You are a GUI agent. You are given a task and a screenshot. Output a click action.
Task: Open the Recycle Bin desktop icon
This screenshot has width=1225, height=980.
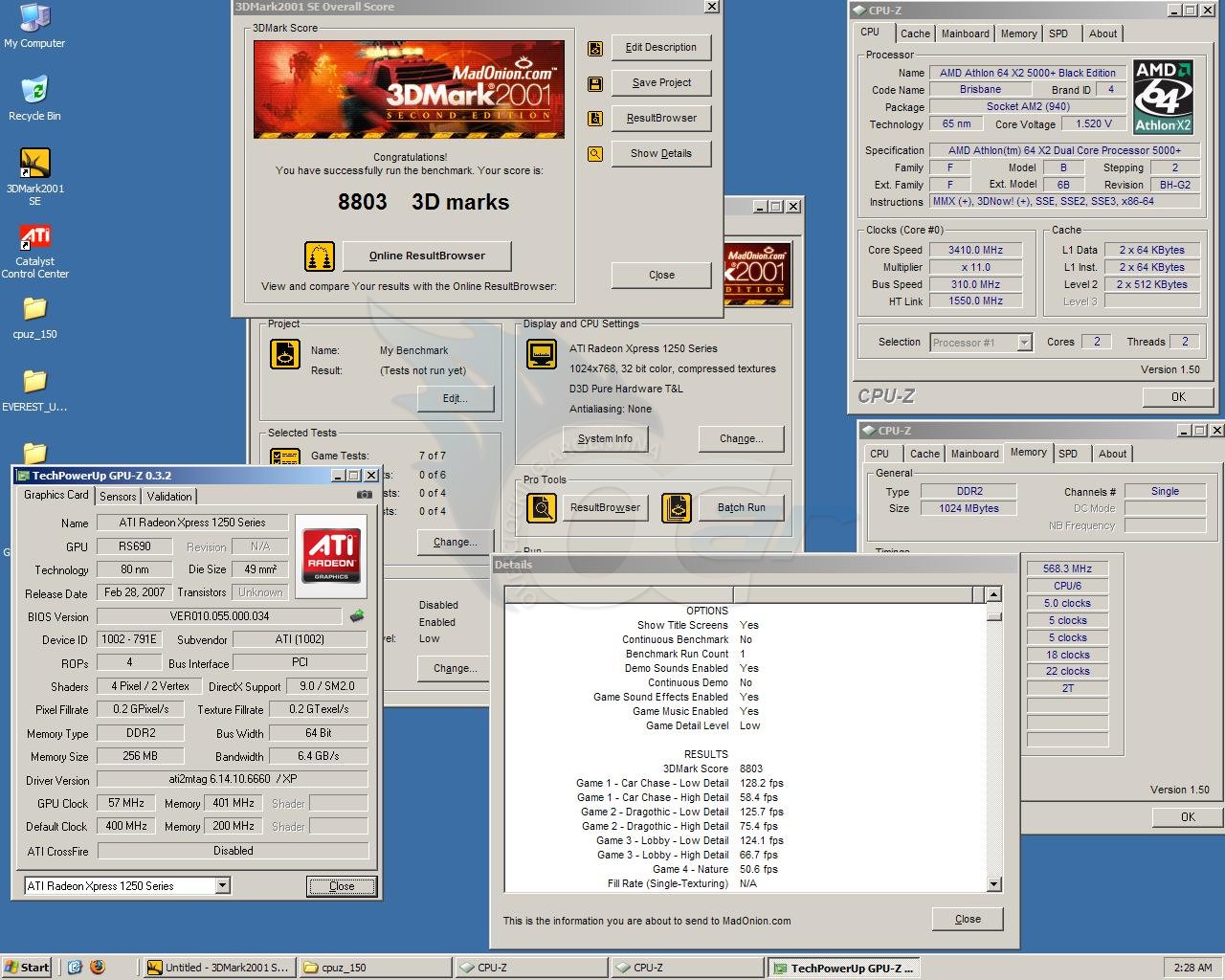point(34,99)
